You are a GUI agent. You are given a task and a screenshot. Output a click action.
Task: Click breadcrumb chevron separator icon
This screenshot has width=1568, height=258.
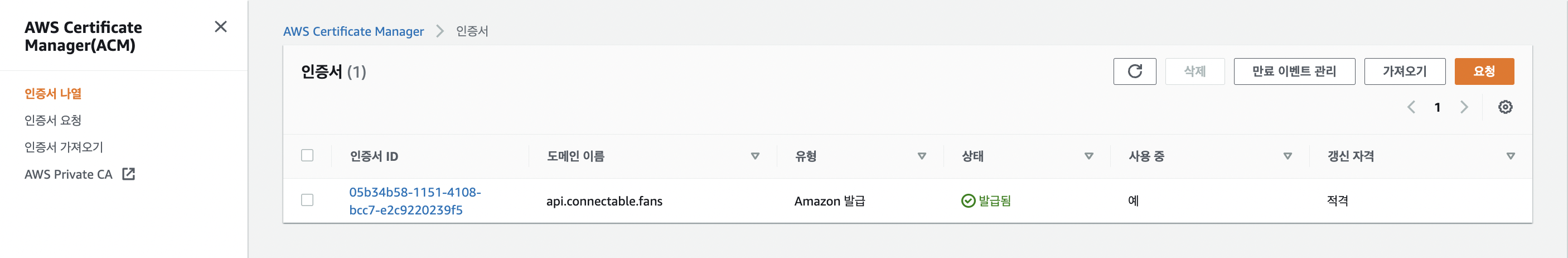440,31
